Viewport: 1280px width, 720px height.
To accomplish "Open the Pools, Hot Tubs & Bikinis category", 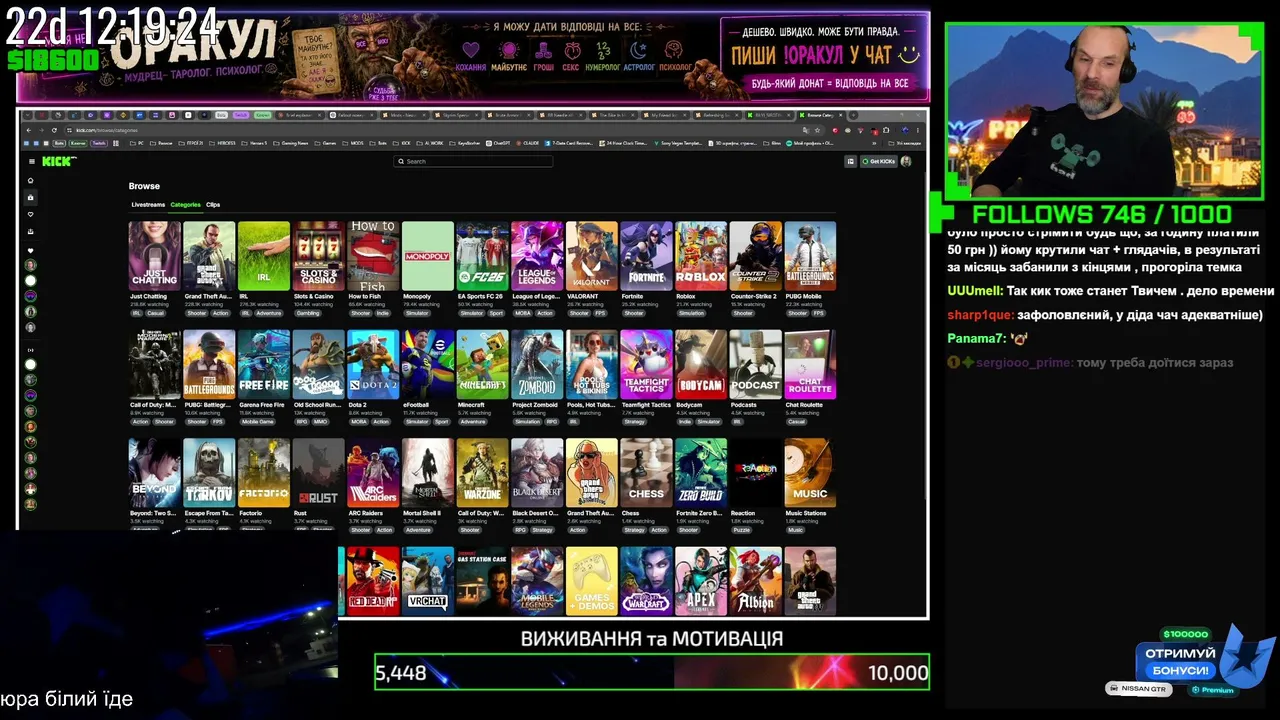I will pyautogui.click(x=591, y=365).
